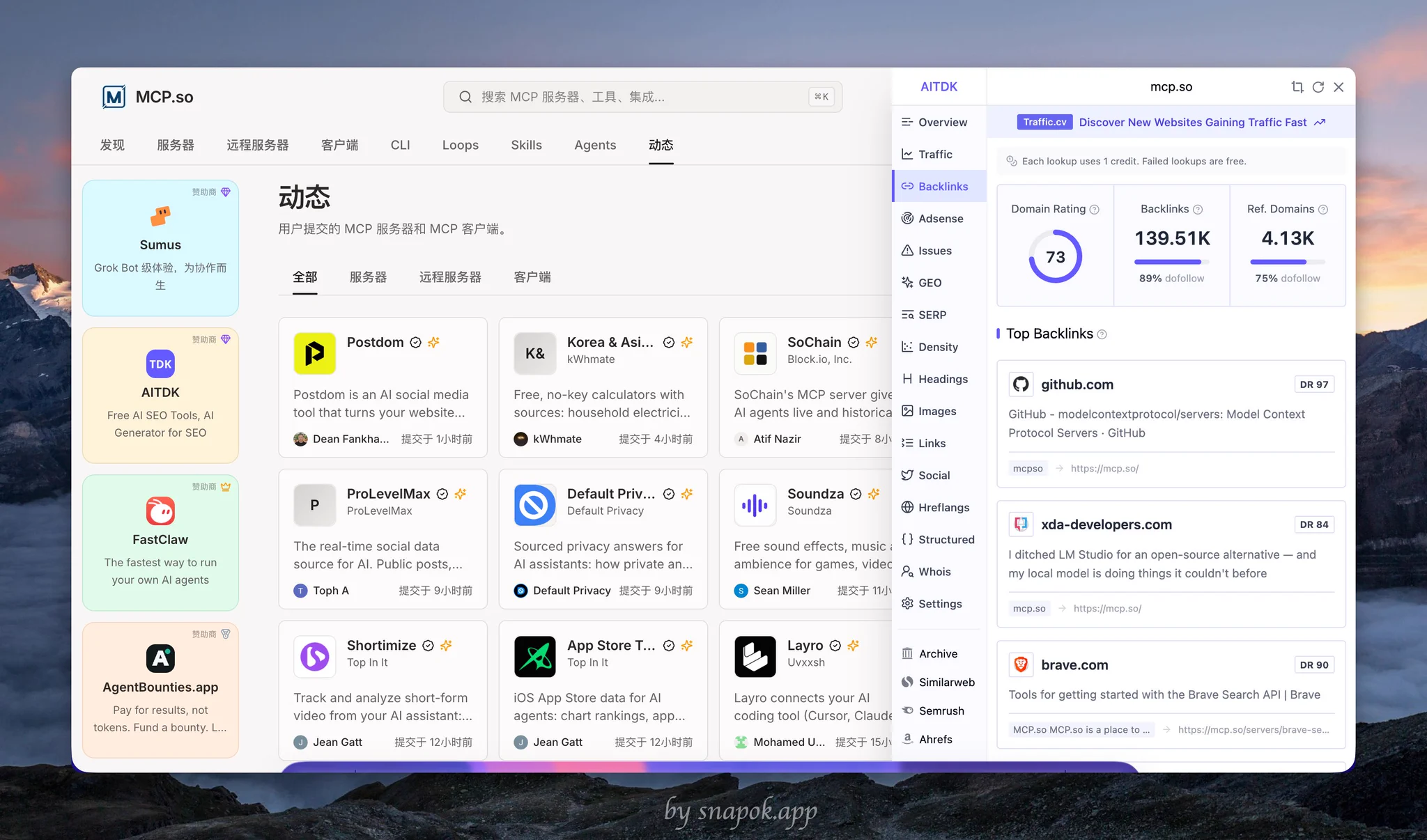The width and height of the screenshot is (1427, 840).
Task: Click the Backlinks dofollow progress bar
Action: point(1171,262)
